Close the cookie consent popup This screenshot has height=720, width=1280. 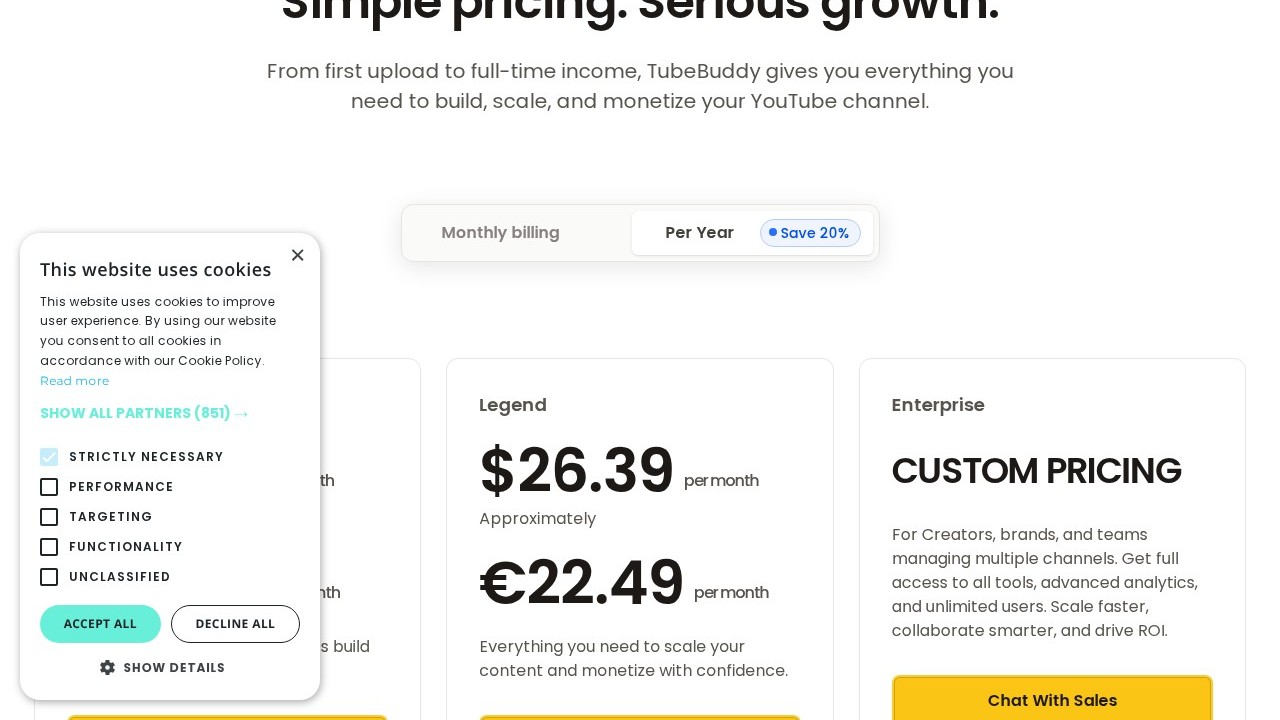point(297,255)
